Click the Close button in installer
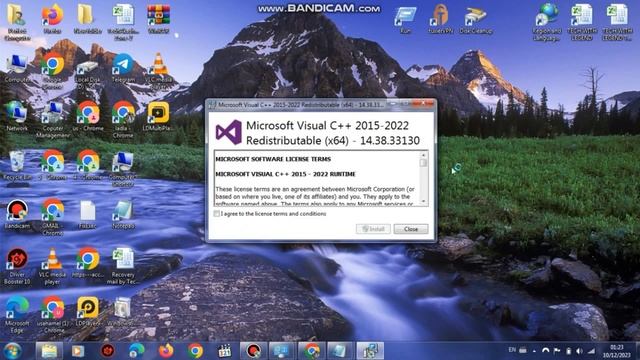Viewport: 640px width, 360px height. click(x=411, y=229)
